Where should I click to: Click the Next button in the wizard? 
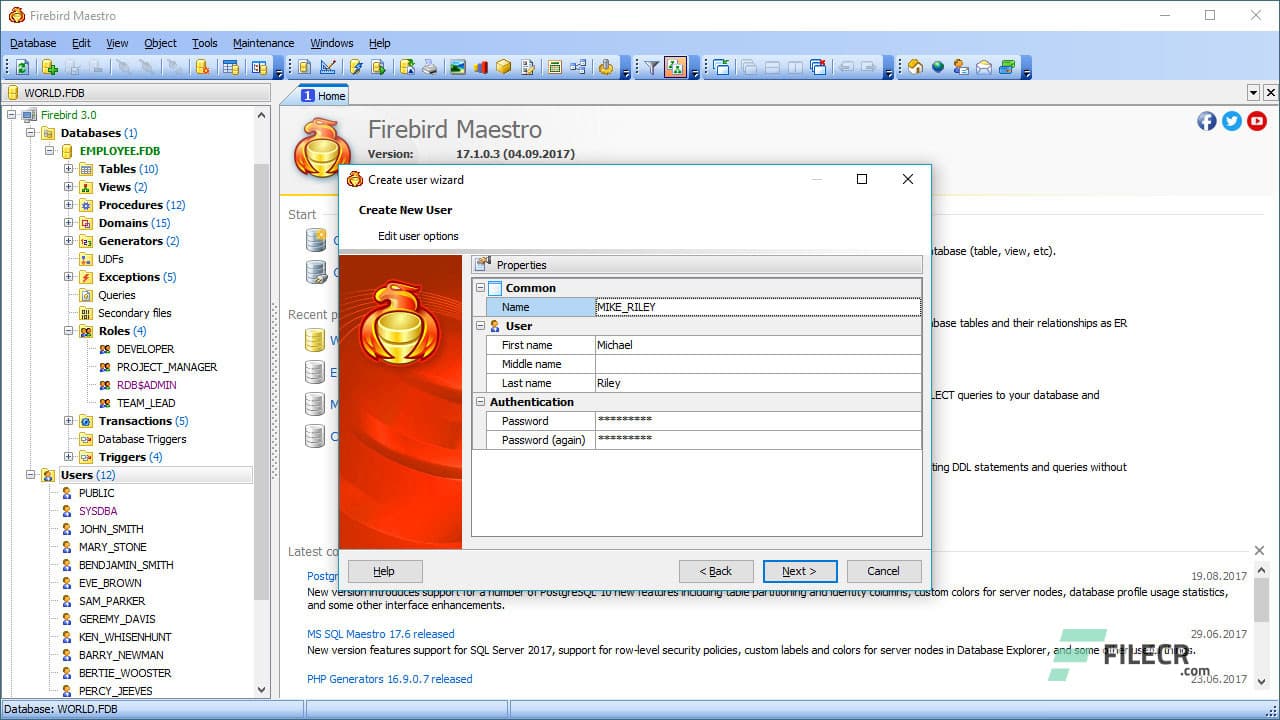tap(800, 571)
